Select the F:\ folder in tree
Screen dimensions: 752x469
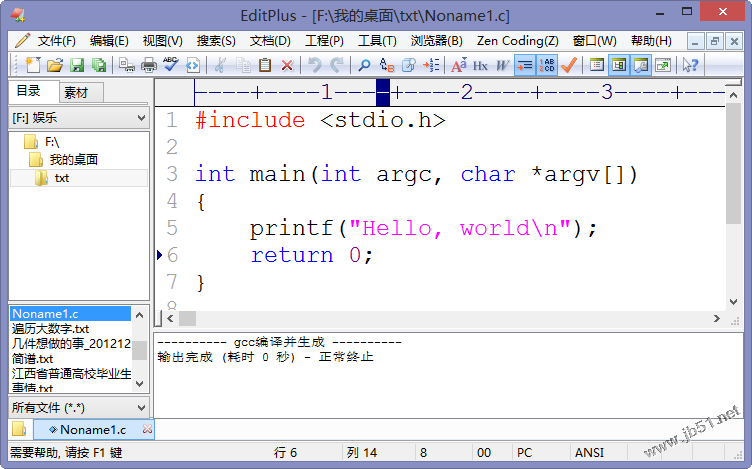coord(42,142)
